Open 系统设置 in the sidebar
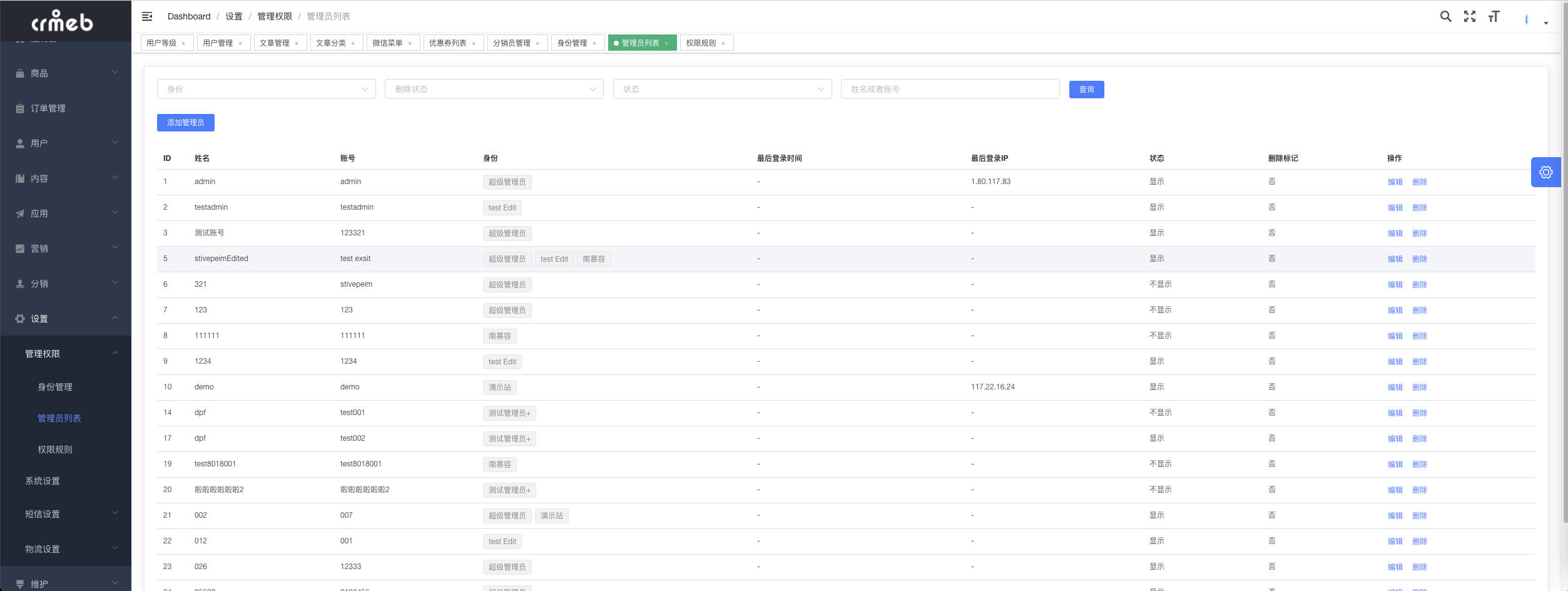Screen dimensions: 1568x591 [x=43, y=481]
